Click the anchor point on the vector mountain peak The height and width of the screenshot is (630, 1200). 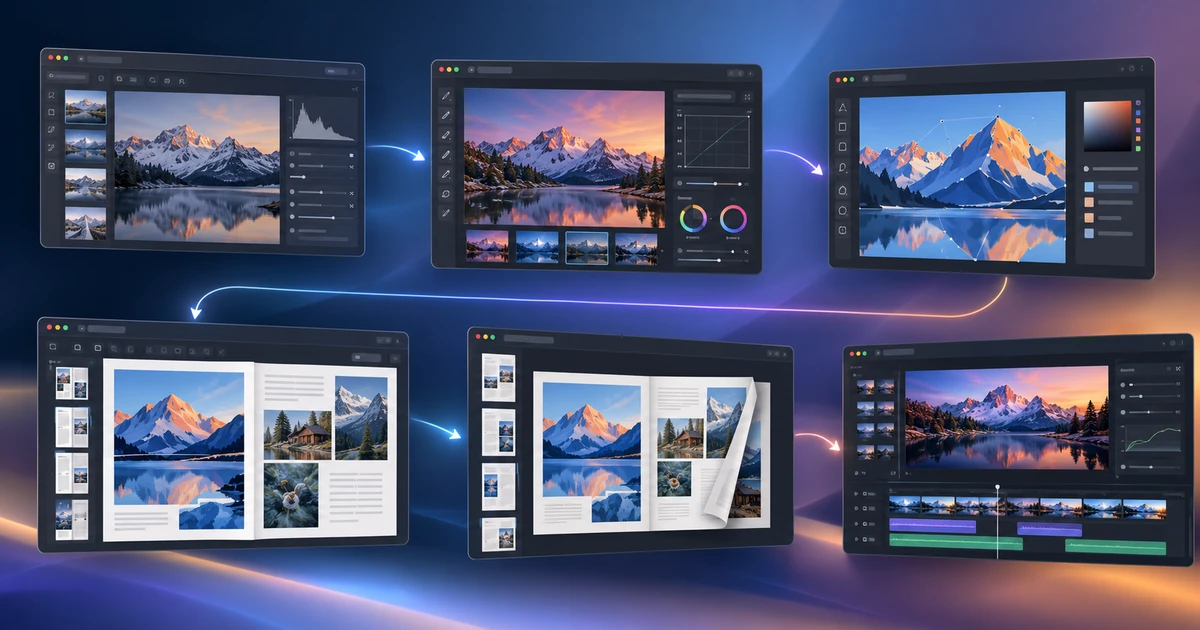(x=998, y=116)
